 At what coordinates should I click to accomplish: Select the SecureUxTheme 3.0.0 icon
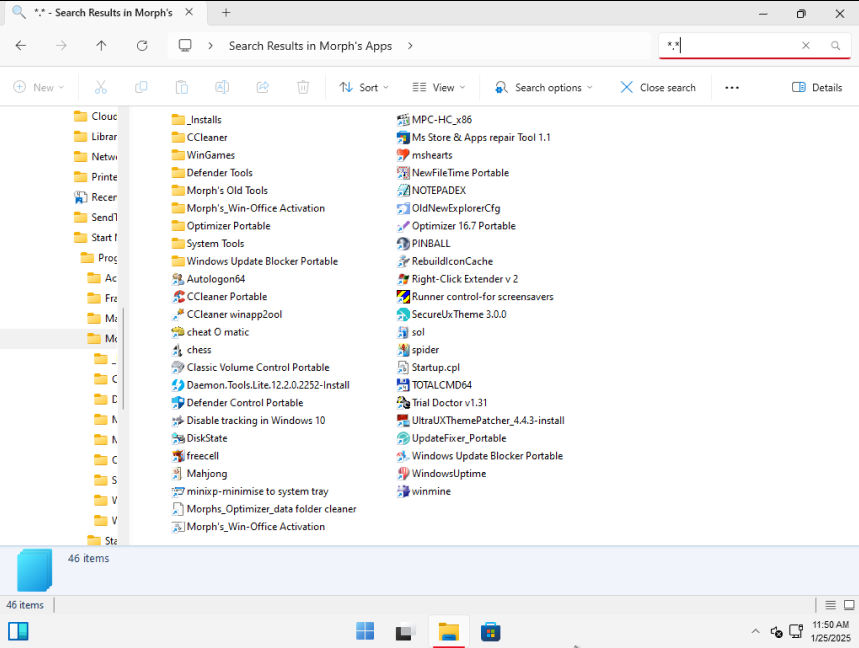pyautogui.click(x=403, y=314)
